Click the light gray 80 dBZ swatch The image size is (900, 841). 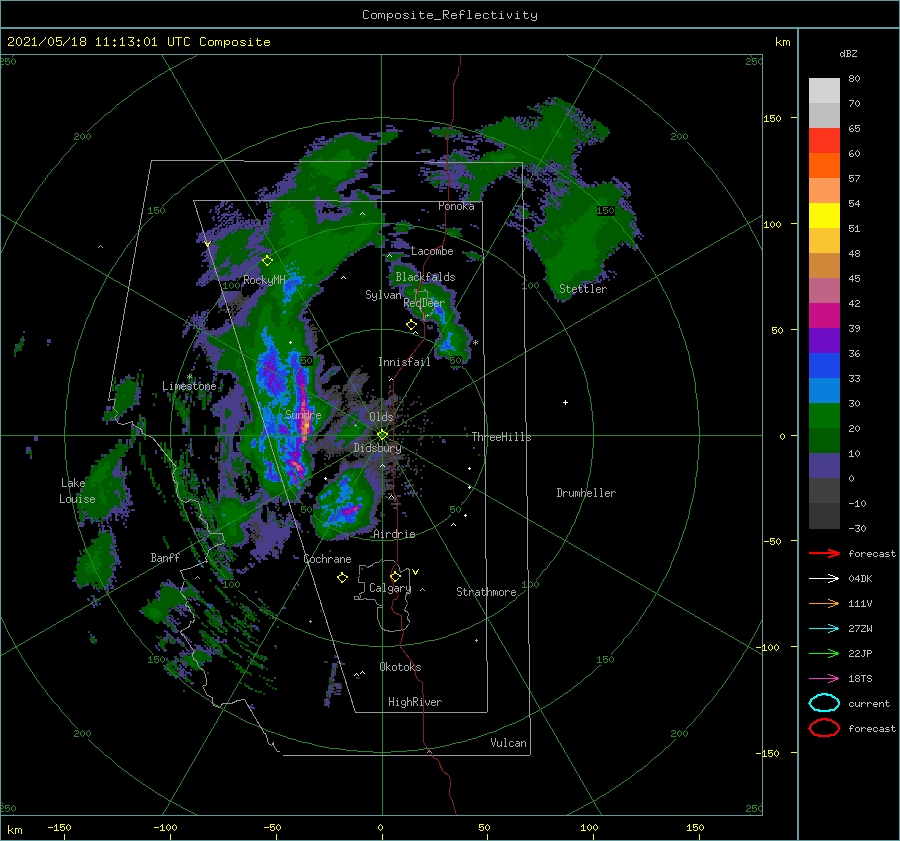click(824, 91)
